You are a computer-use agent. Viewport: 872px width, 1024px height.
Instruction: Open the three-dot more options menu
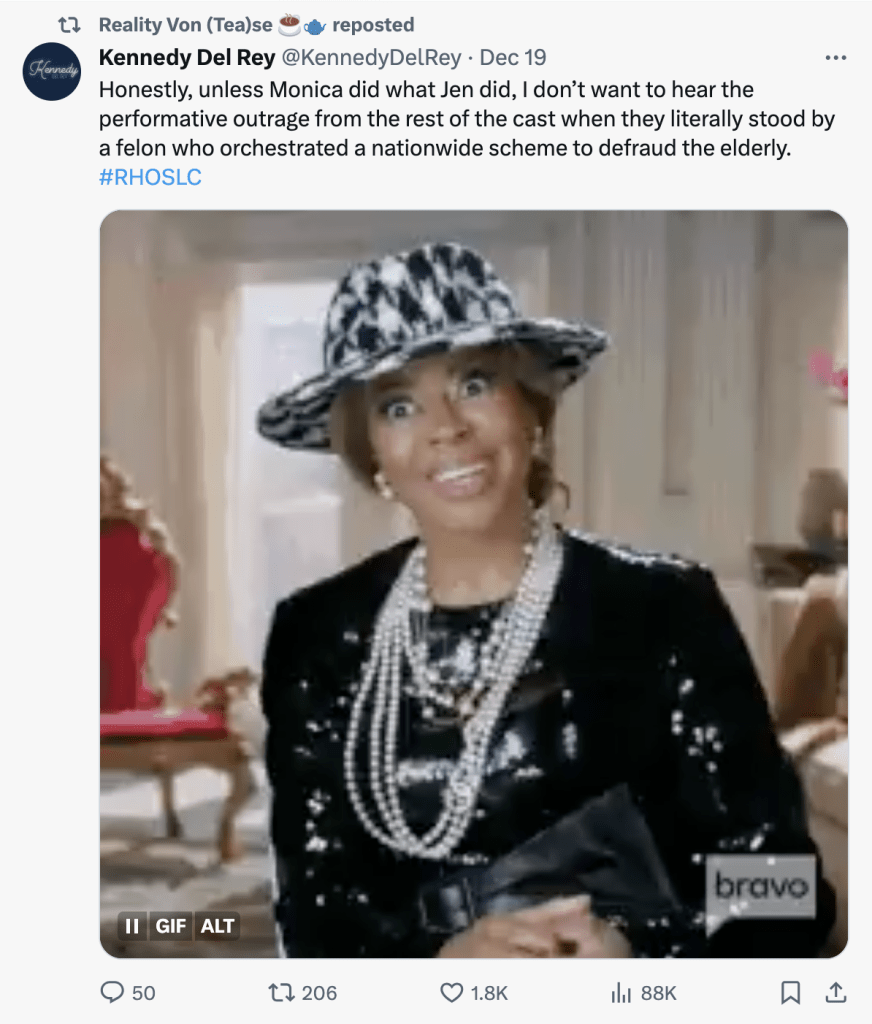coord(835,58)
